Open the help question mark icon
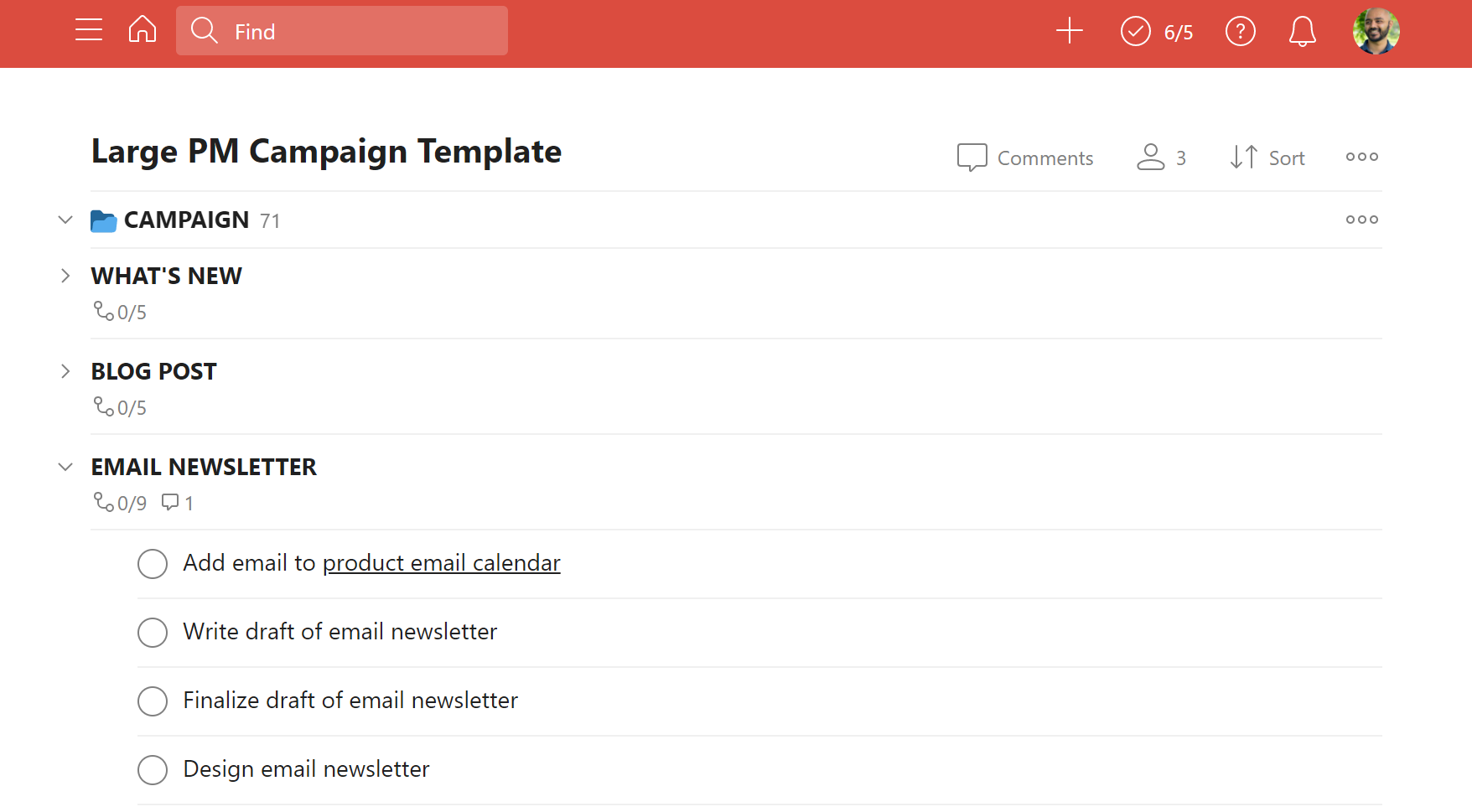 click(1241, 32)
